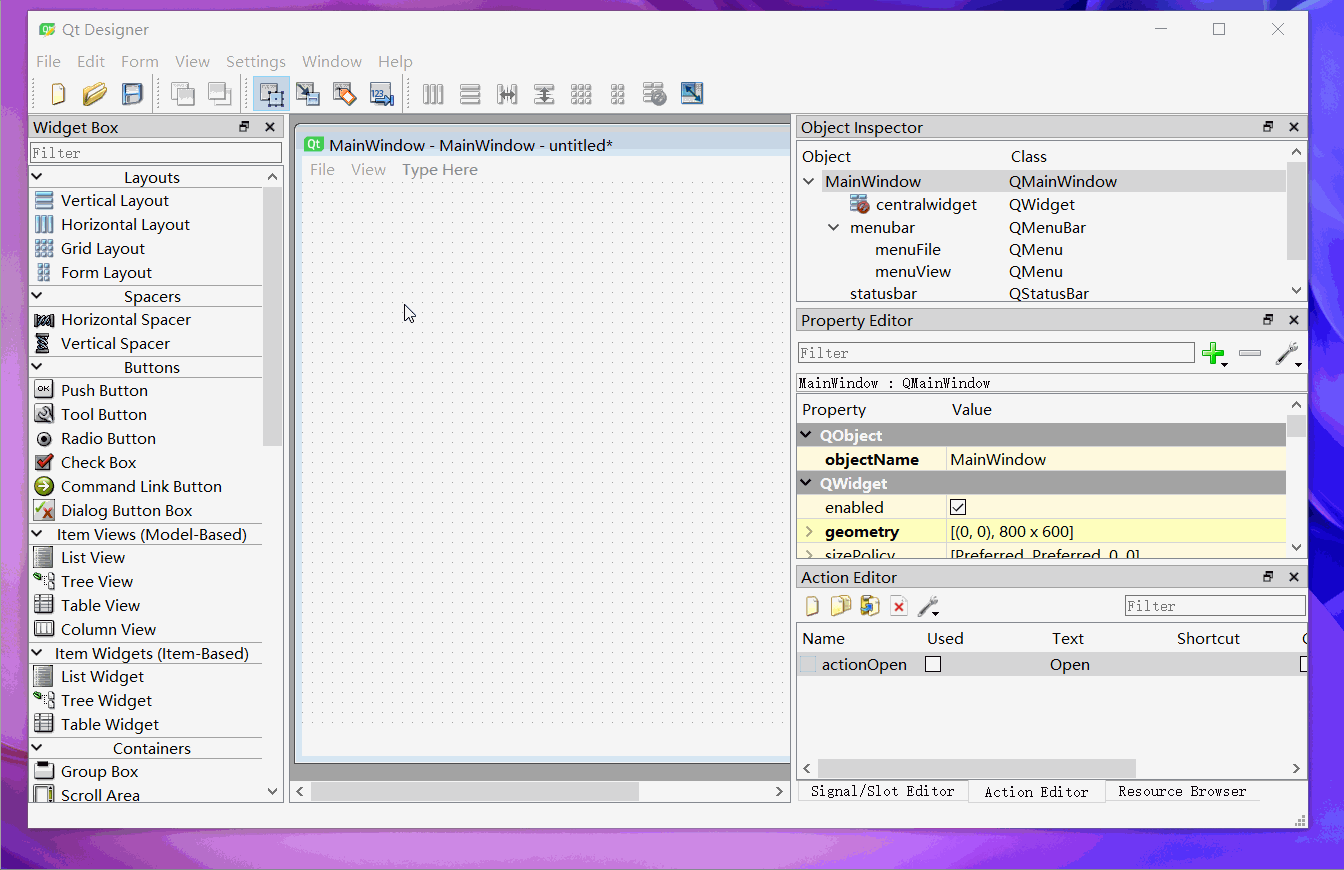Click the Adjust Size toolbar icon
Image resolution: width=1344 pixels, height=870 pixels.
pos(691,94)
